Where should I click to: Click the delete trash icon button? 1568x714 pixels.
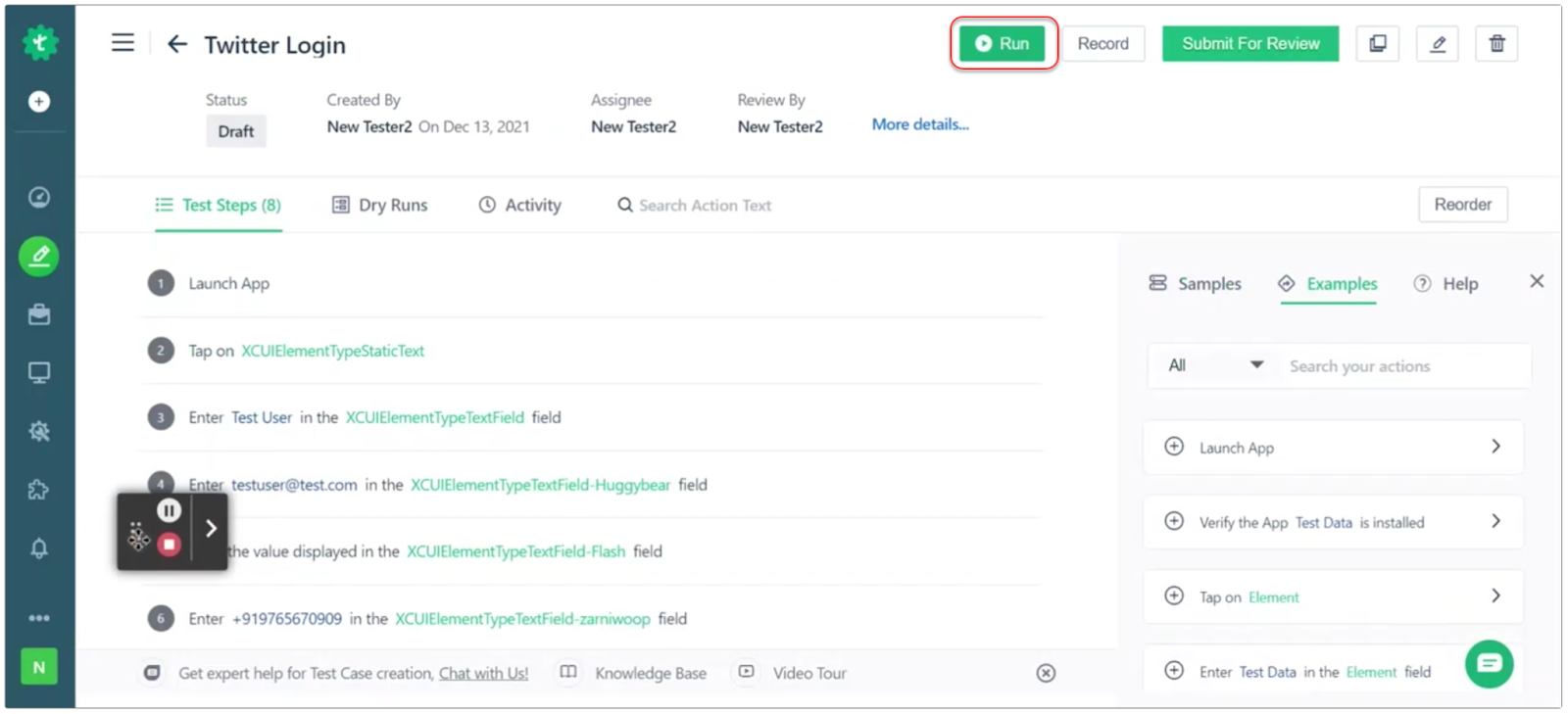click(1497, 43)
